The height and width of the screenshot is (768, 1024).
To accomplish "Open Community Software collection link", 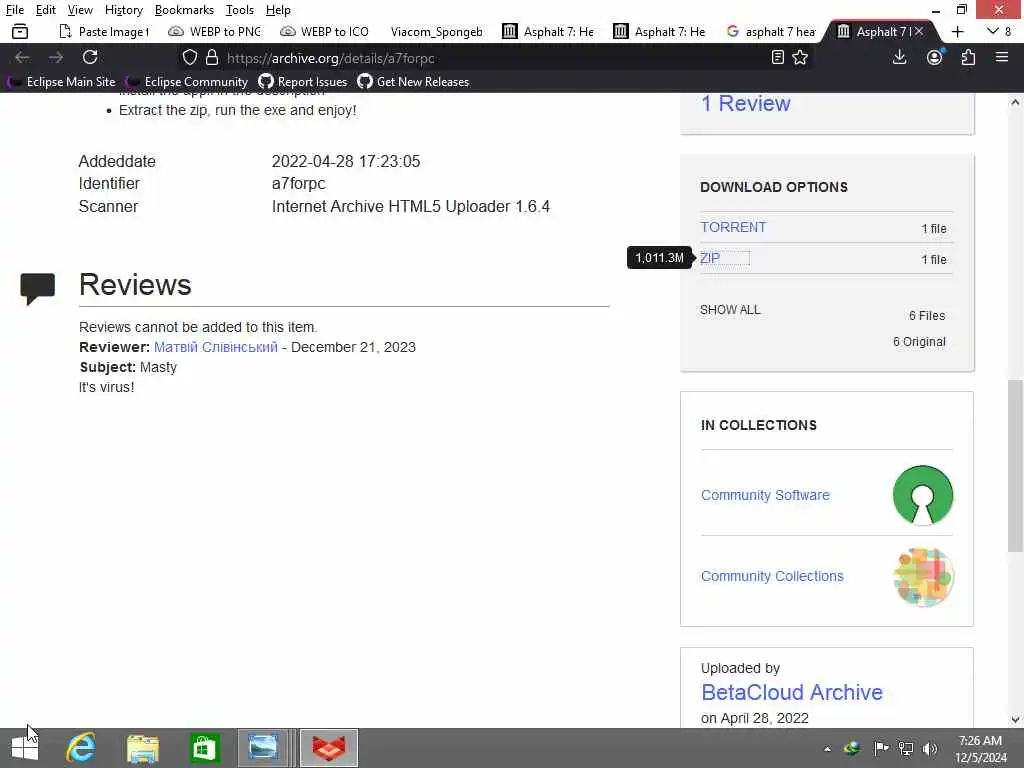I will (x=765, y=495).
